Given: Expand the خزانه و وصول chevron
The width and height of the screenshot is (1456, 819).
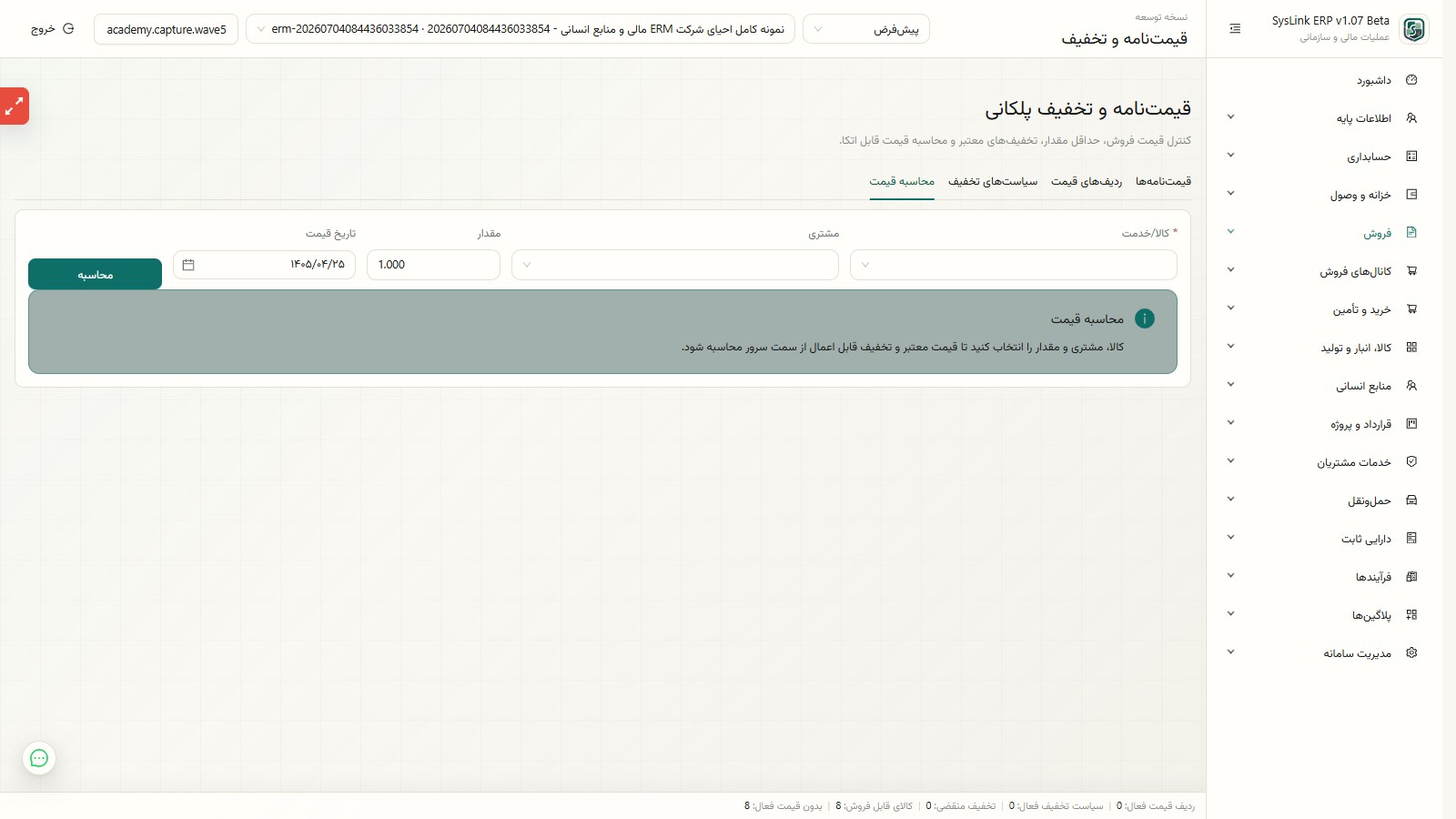Looking at the screenshot, I should (x=1230, y=194).
